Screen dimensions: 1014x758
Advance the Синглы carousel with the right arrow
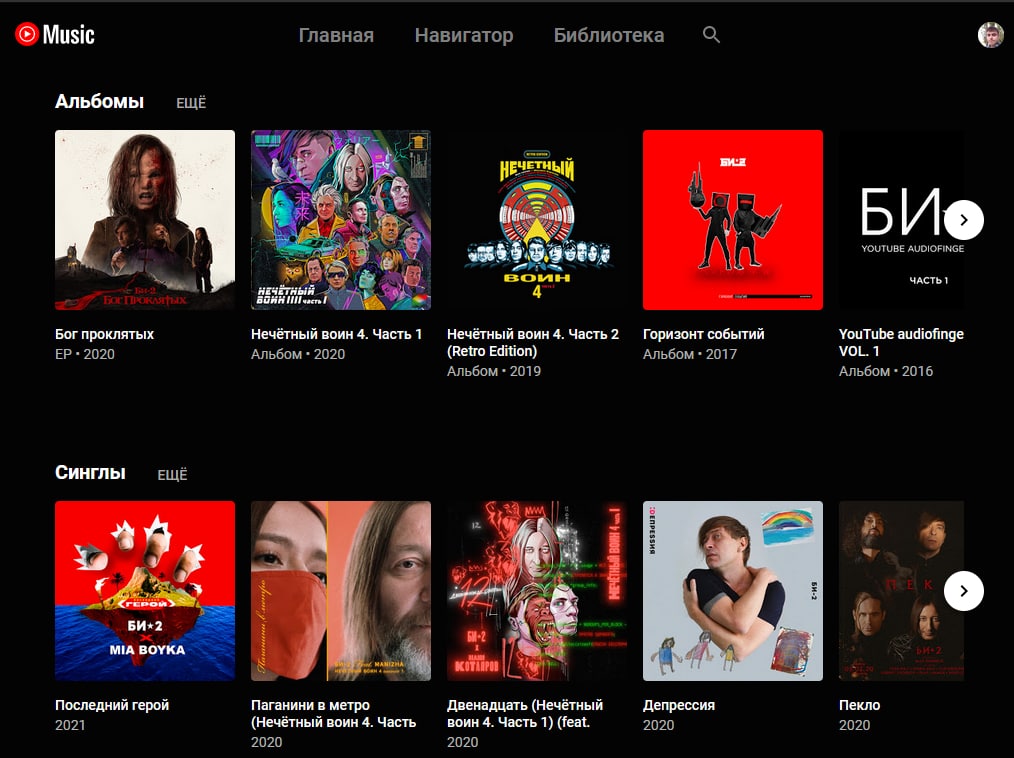click(x=964, y=590)
